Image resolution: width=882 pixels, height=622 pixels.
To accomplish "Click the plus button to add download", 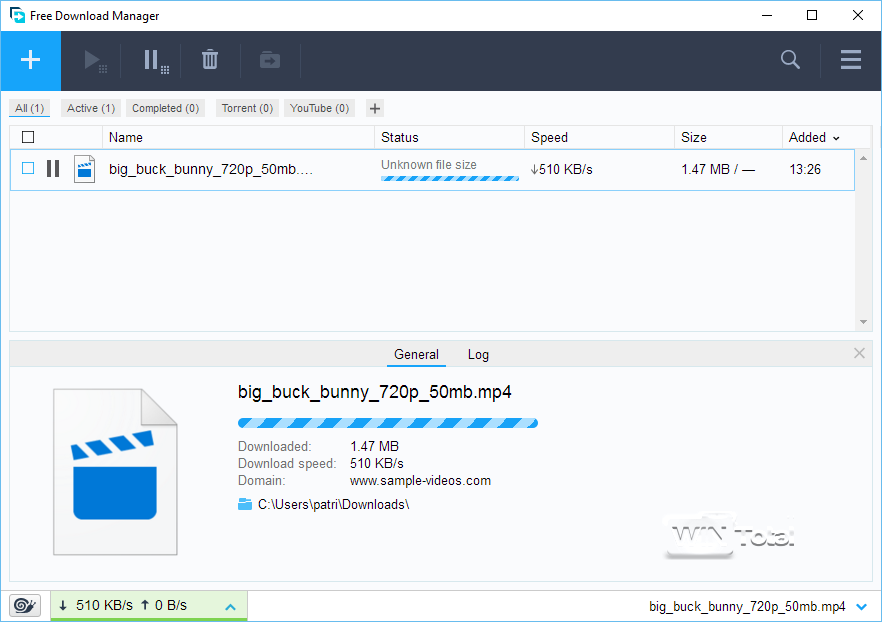I will tap(30, 60).
